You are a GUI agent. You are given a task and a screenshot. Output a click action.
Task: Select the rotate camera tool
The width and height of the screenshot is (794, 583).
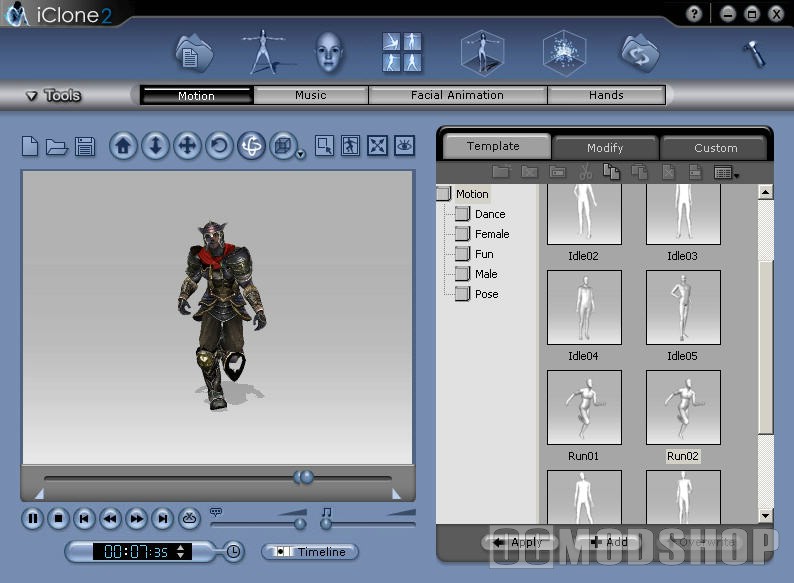coord(219,146)
